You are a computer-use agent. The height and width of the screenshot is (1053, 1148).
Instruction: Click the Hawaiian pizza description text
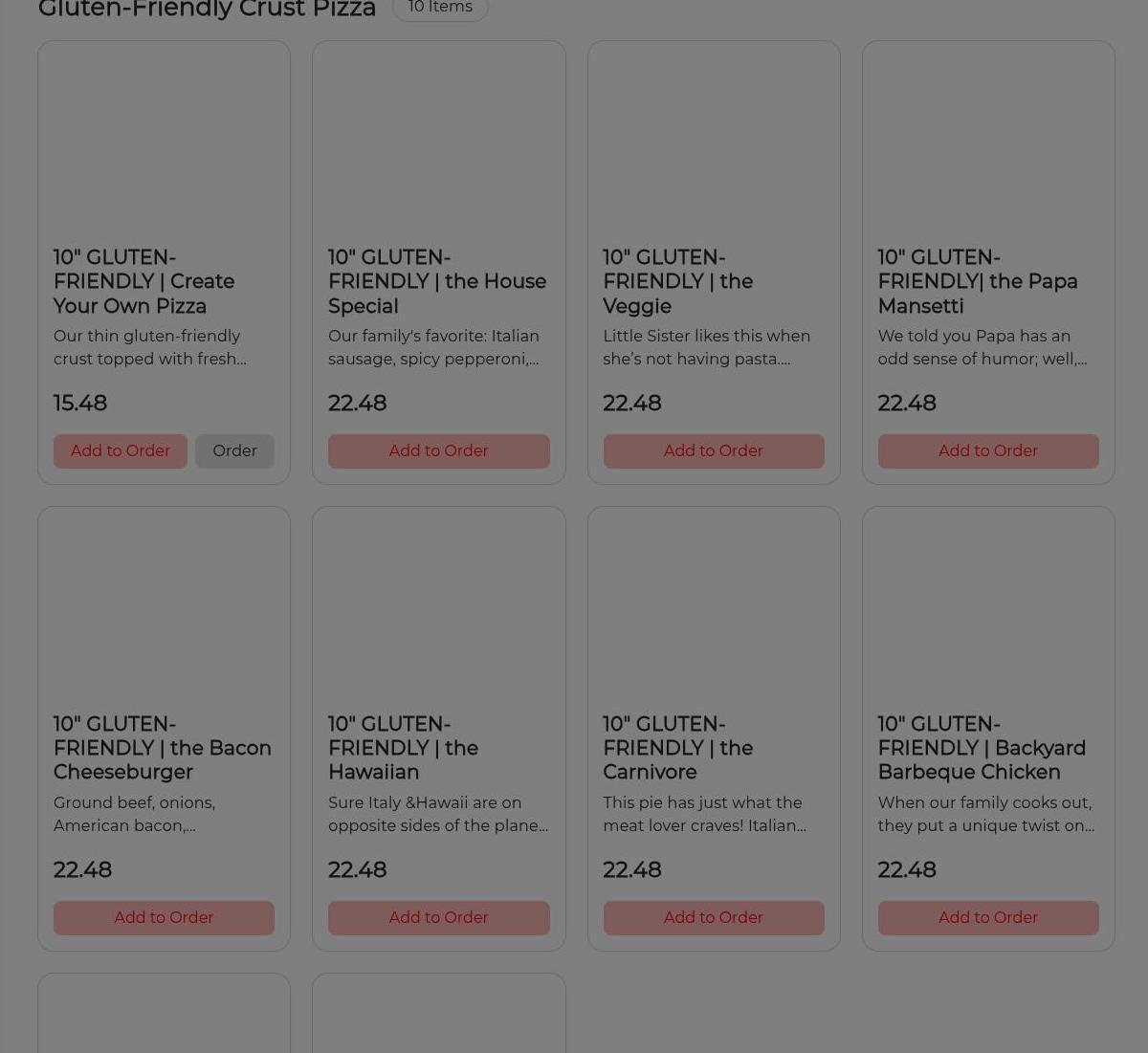(437, 814)
